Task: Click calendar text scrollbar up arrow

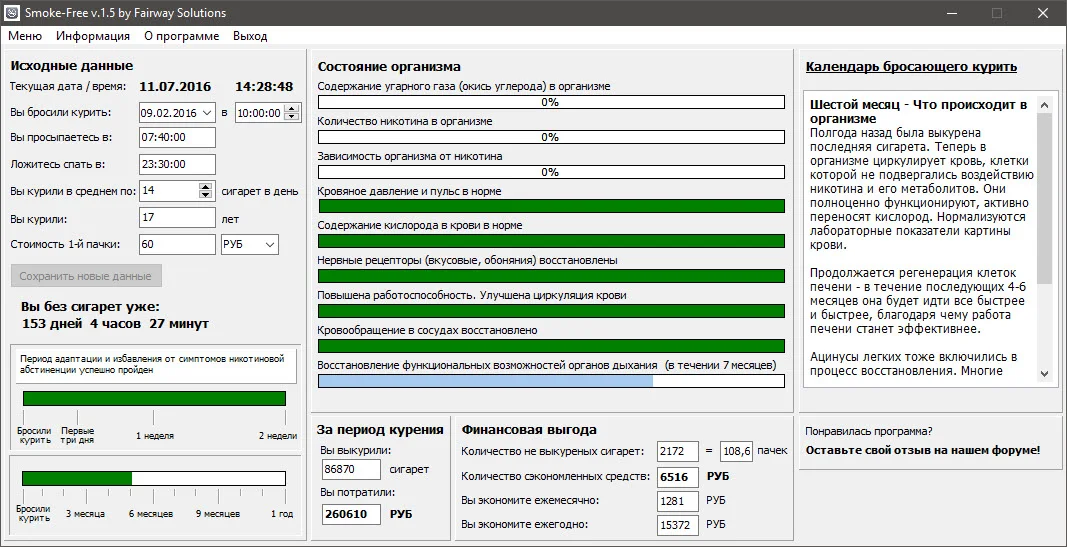Action: [1045, 103]
